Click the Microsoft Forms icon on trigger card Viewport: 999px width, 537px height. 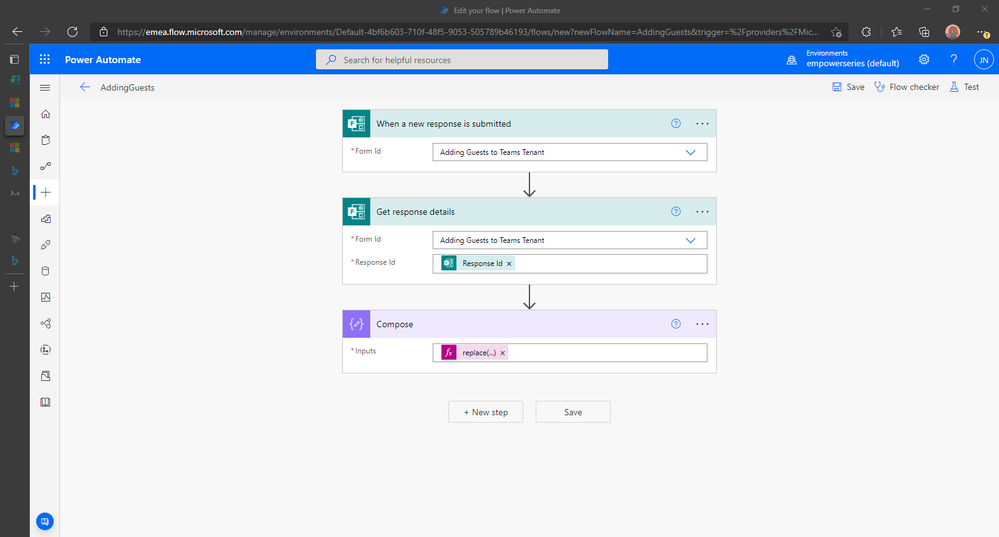point(356,124)
